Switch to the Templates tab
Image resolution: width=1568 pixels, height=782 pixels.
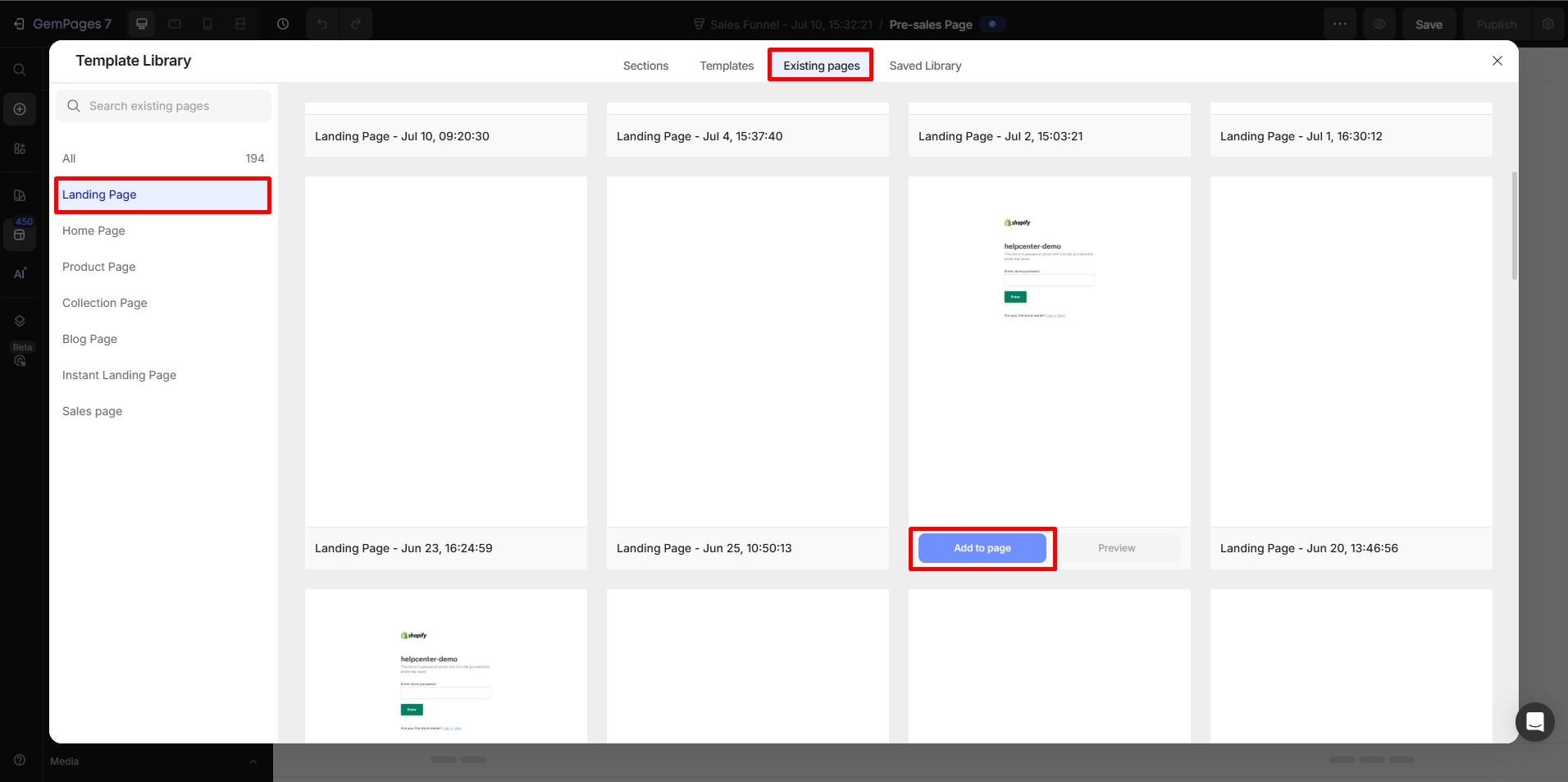click(x=726, y=65)
